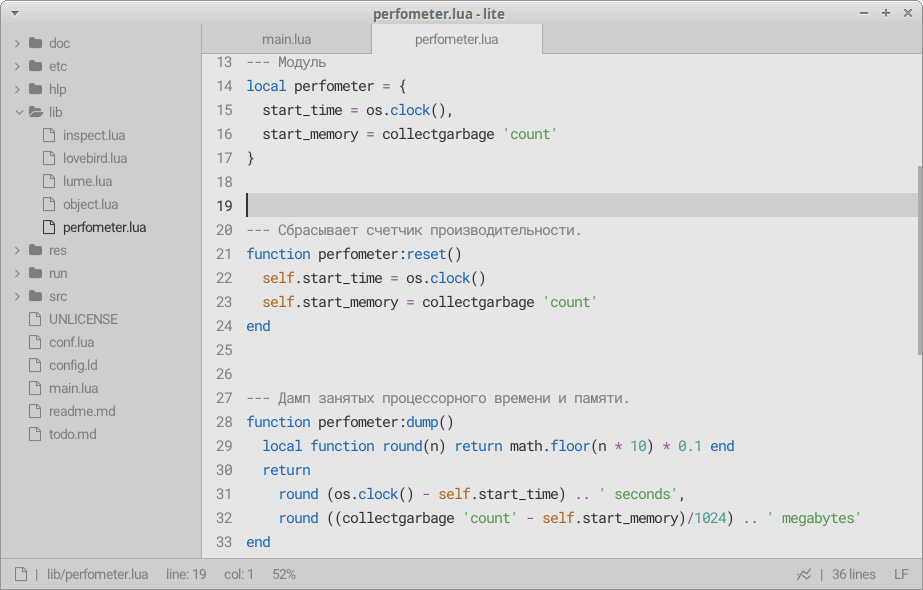This screenshot has width=923, height=590.
Task: Open the window menu triangle at top-left
Action: 12,14
